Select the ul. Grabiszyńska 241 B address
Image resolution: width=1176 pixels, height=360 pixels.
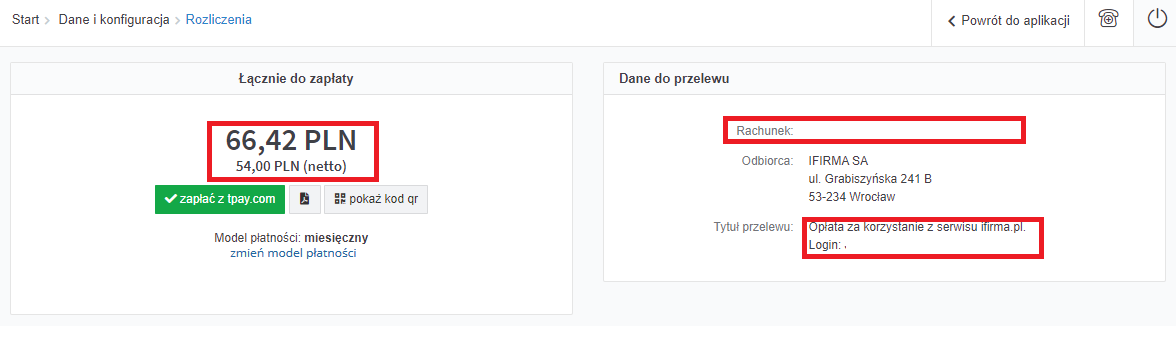pos(870,179)
